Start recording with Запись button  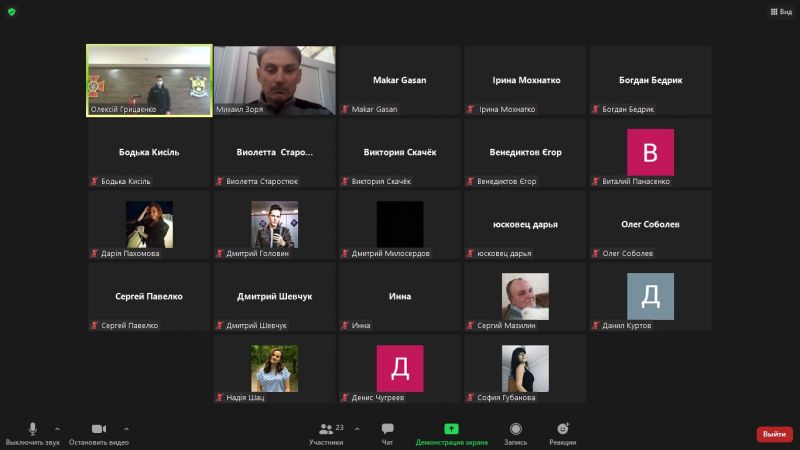[516, 434]
